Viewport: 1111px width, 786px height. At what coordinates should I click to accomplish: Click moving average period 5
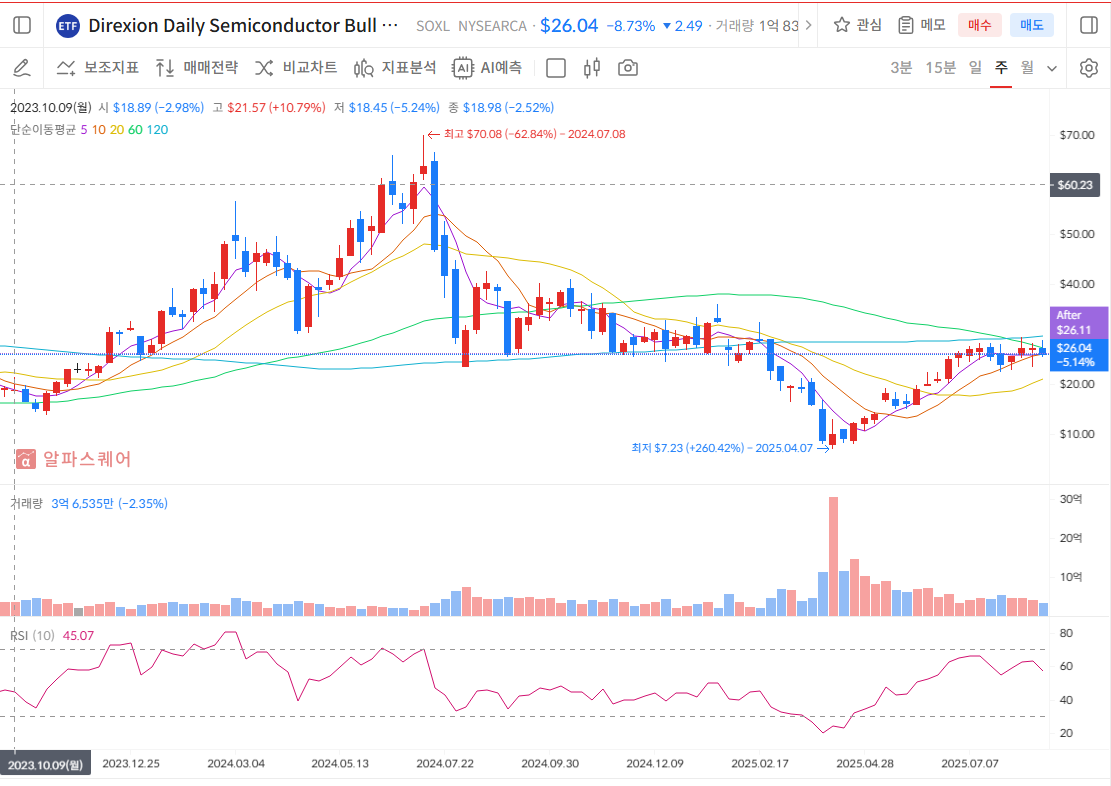tap(84, 130)
